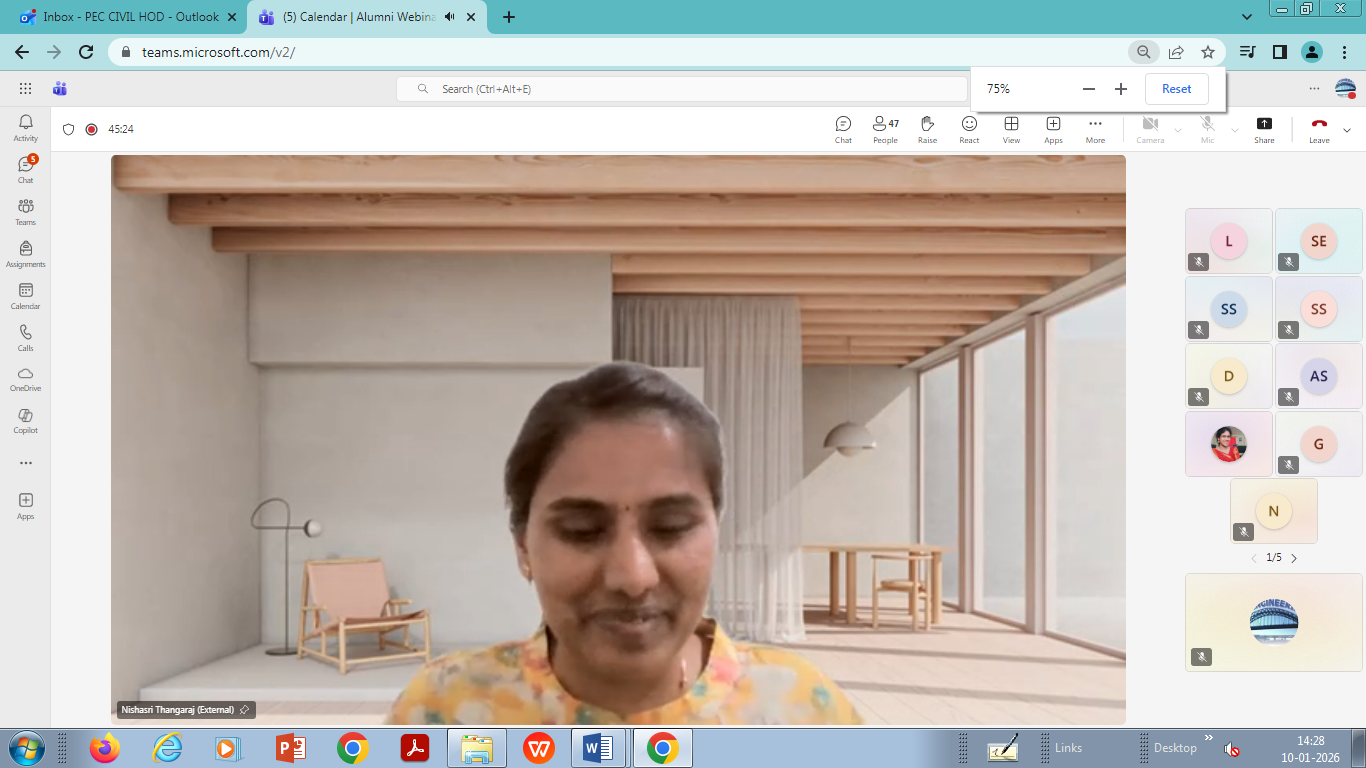Open Copilot from left sidebar
Image resolution: width=1366 pixels, height=768 pixels.
[25, 420]
